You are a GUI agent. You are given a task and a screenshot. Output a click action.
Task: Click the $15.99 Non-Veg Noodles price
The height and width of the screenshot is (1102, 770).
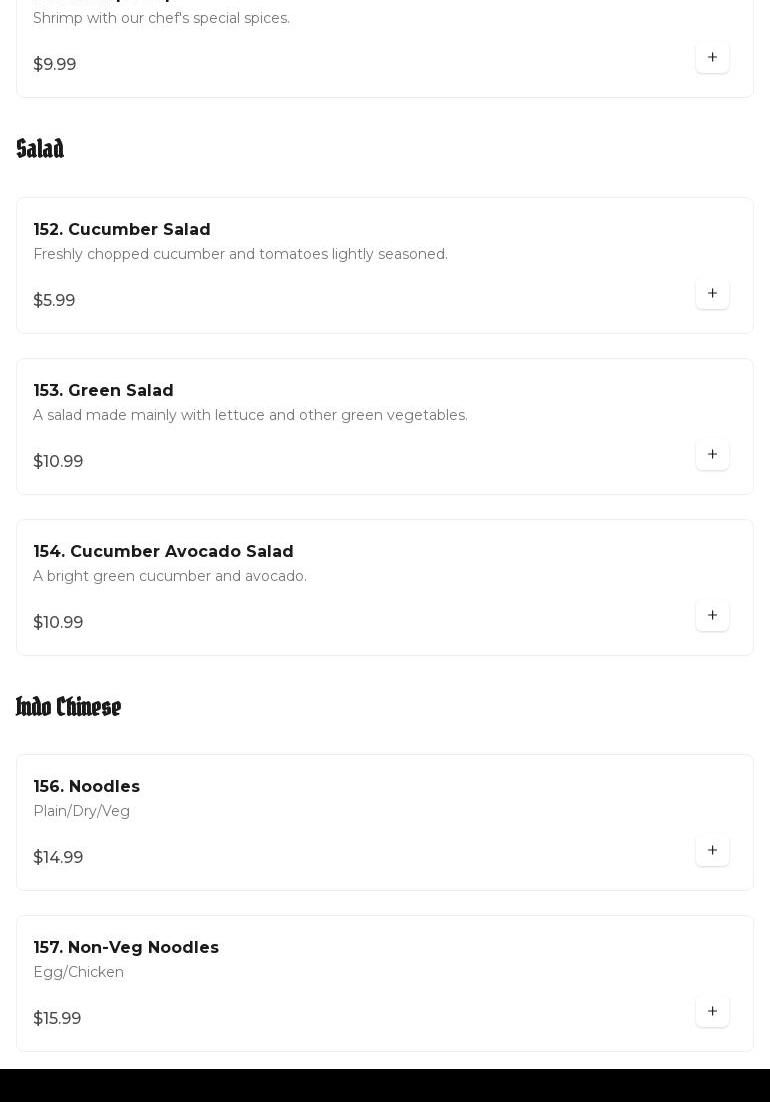57,1019
